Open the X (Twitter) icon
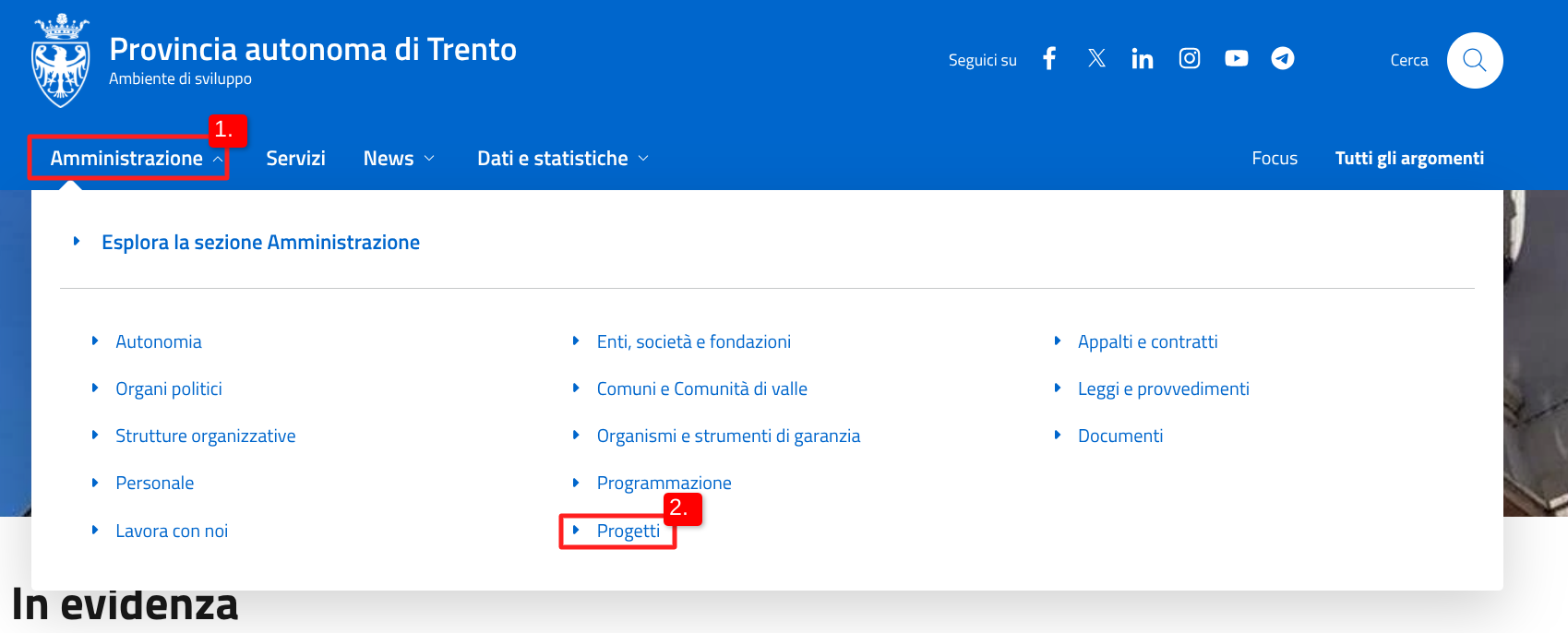This screenshot has height=633, width=1568. [x=1096, y=59]
